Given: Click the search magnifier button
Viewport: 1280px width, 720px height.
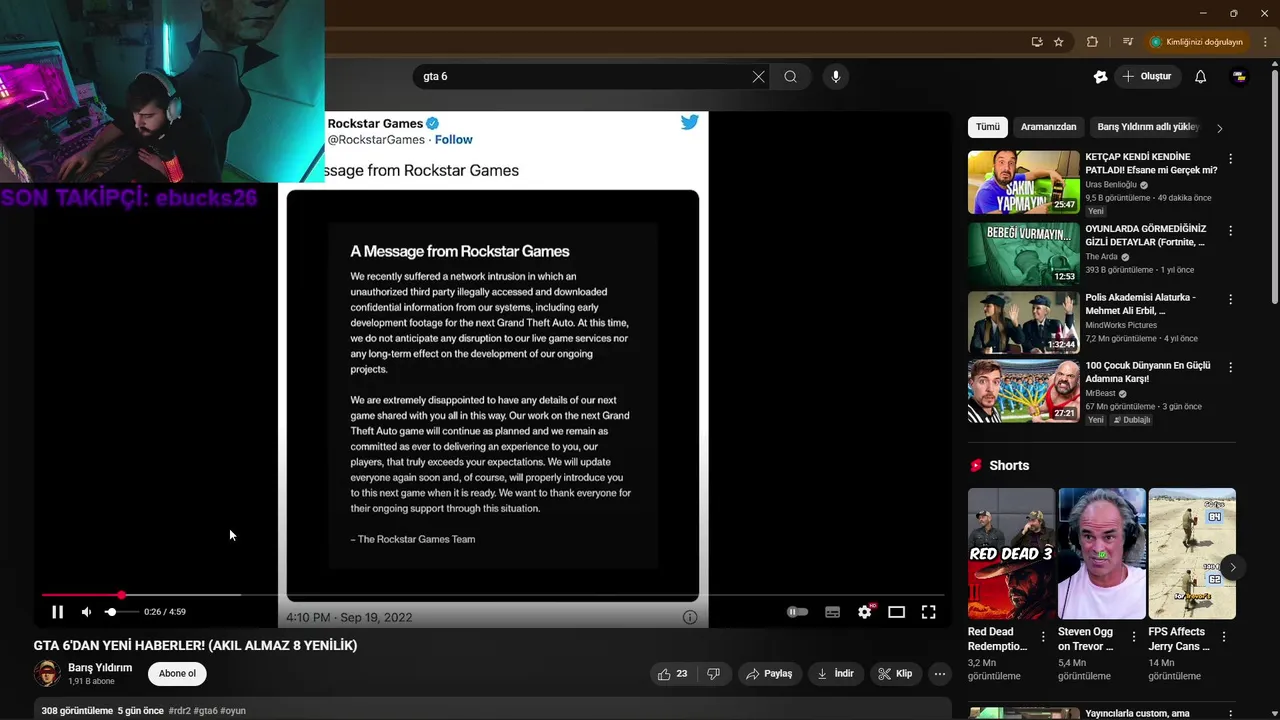Looking at the screenshot, I should coord(791,76).
